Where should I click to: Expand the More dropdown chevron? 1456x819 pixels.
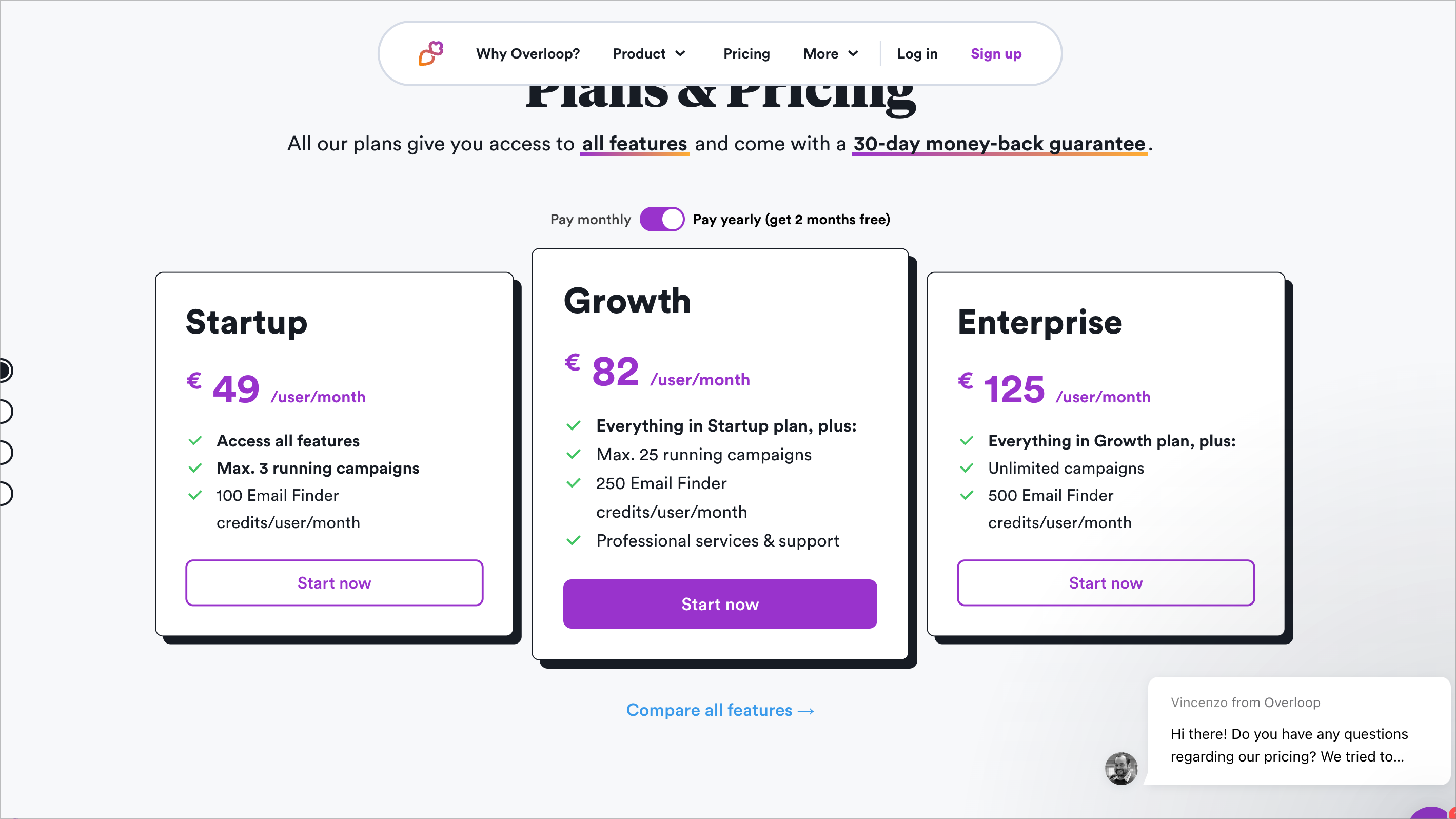coord(854,54)
